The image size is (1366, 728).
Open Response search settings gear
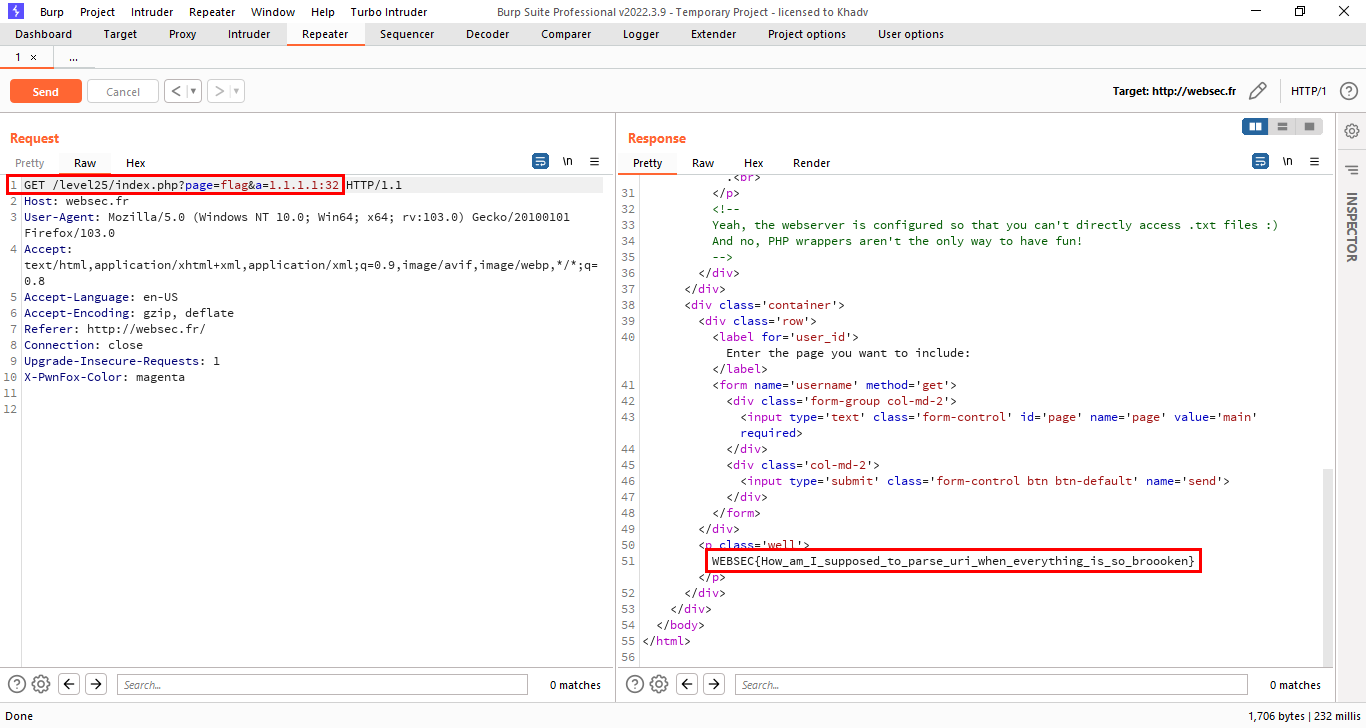[x=659, y=684]
